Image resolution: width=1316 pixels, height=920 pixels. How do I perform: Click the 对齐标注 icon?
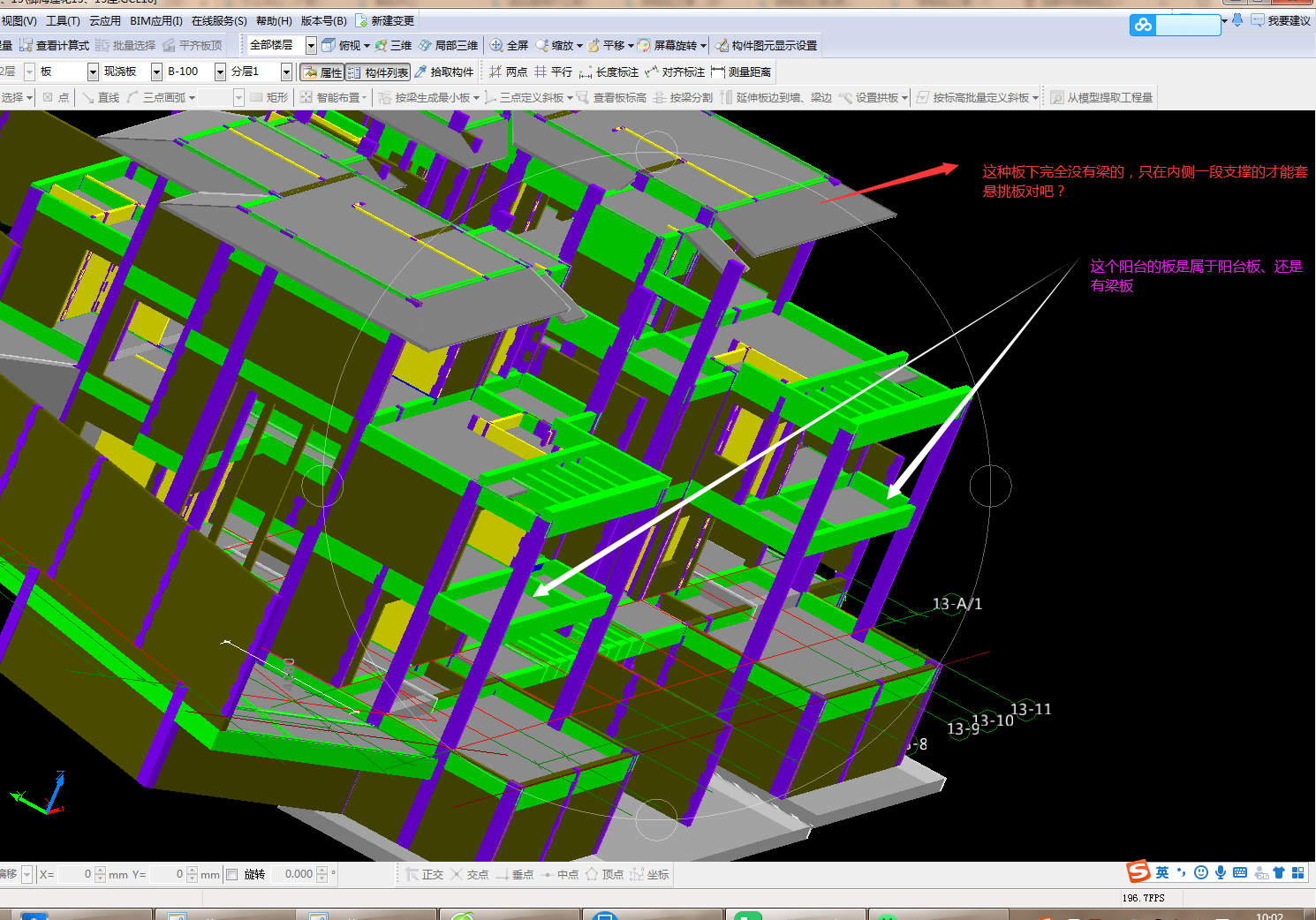[652, 72]
